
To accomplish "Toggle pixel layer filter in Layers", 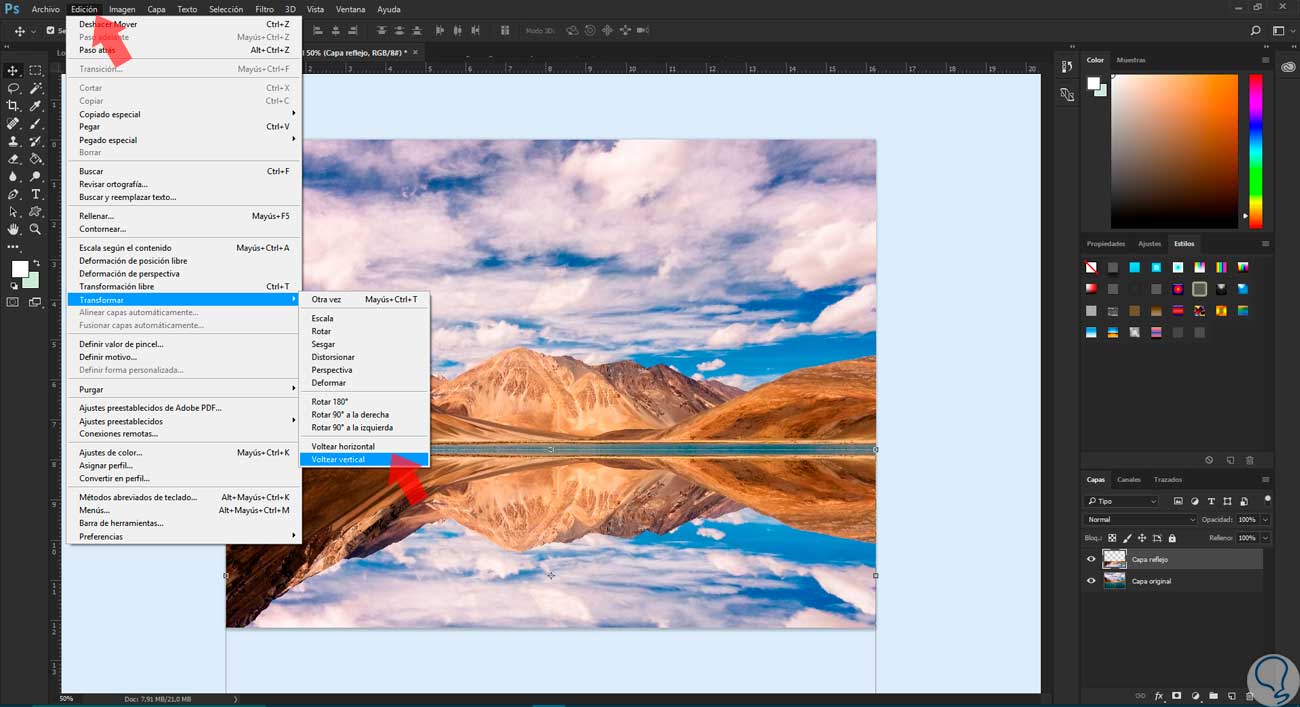I will (x=1178, y=501).
